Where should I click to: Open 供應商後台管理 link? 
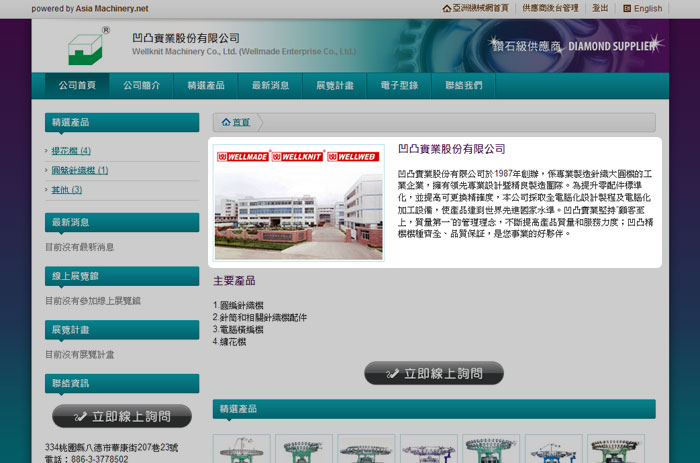tap(550, 8)
